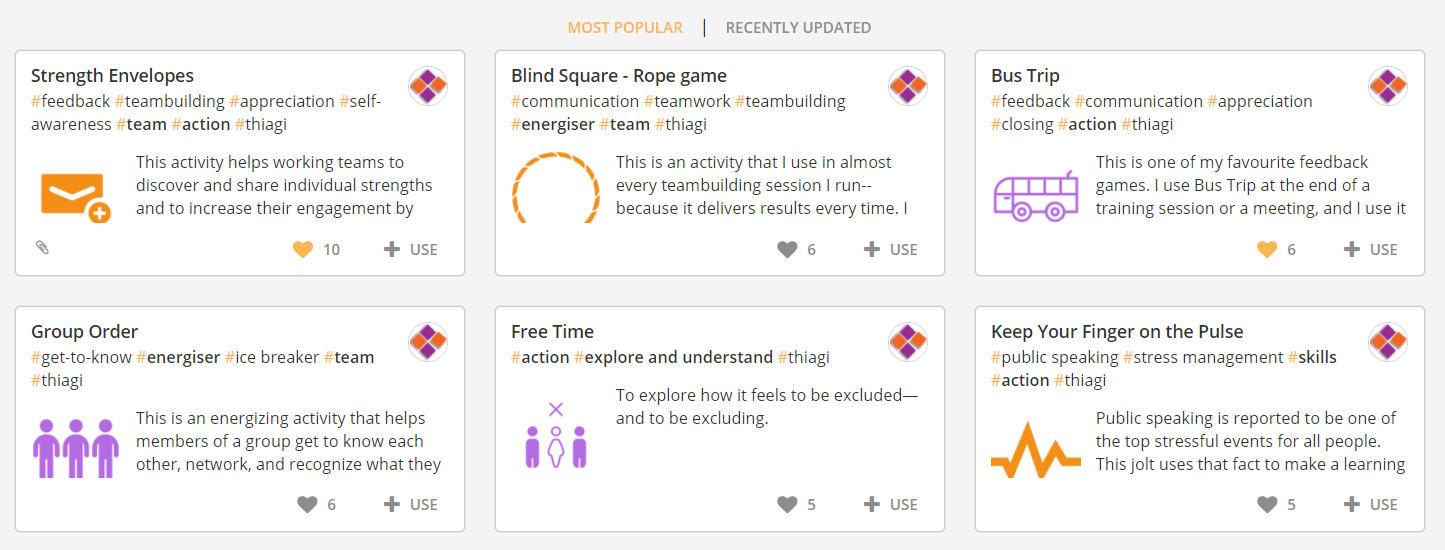Image resolution: width=1445 pixels, height=550 pixels.
Task: Click the #energiser tag on Group Order
Action: (x=178, y=357)
